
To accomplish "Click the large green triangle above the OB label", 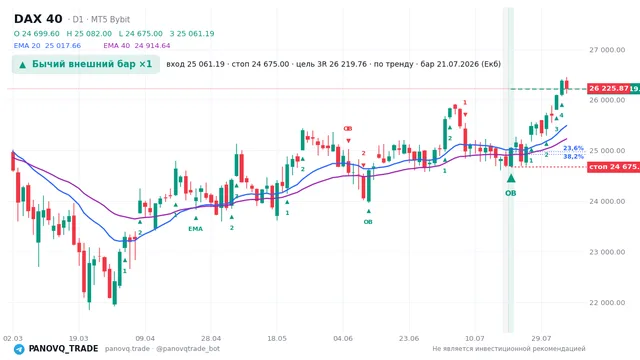I will (511, 178).
